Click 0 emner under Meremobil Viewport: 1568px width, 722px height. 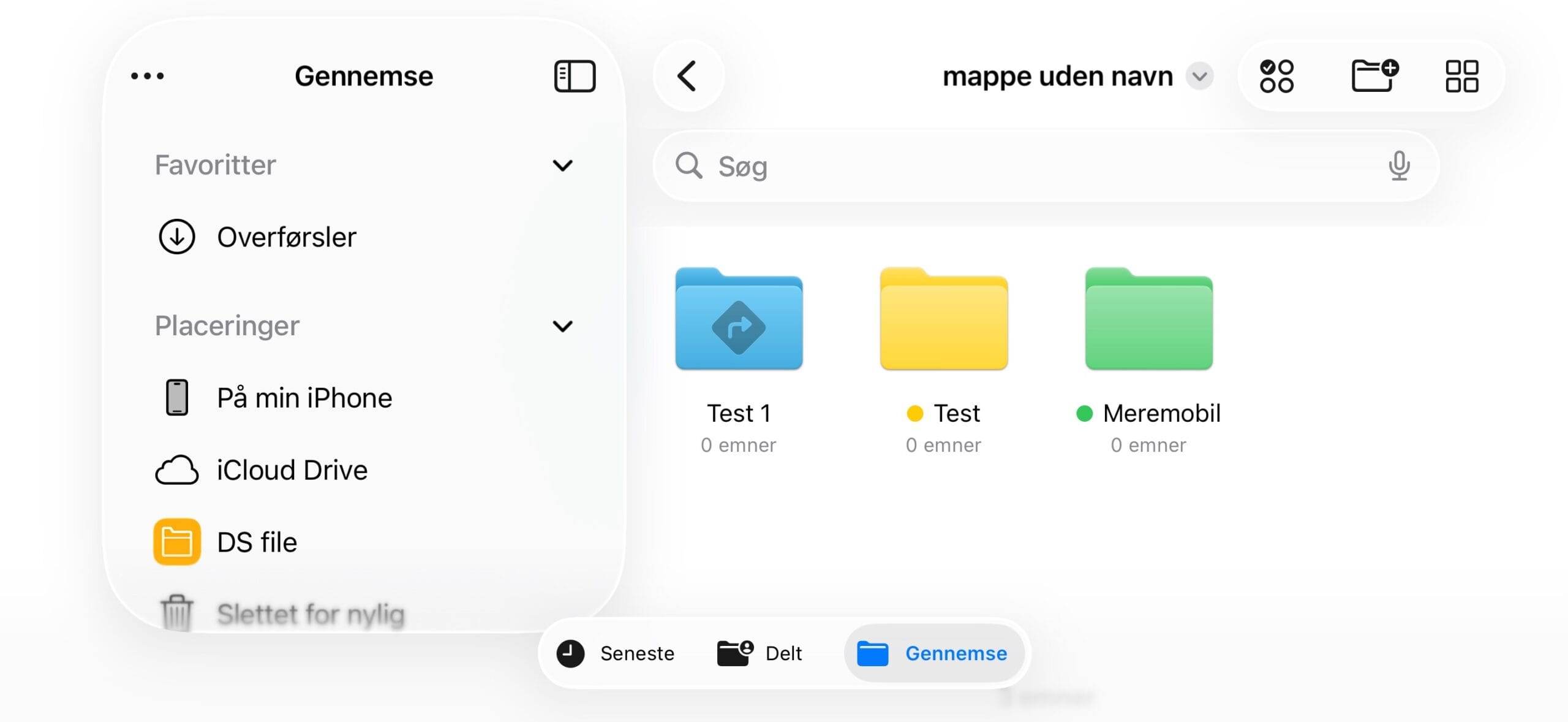(x=1148, y=445)
